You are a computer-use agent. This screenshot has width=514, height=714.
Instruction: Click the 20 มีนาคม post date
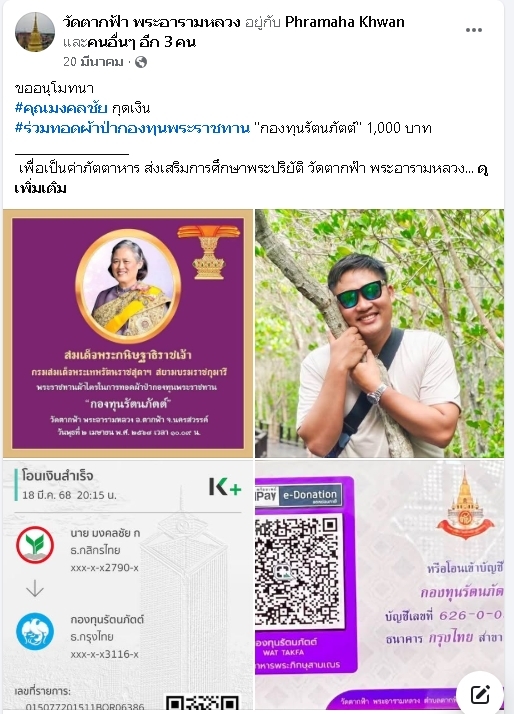pos(93,62)
